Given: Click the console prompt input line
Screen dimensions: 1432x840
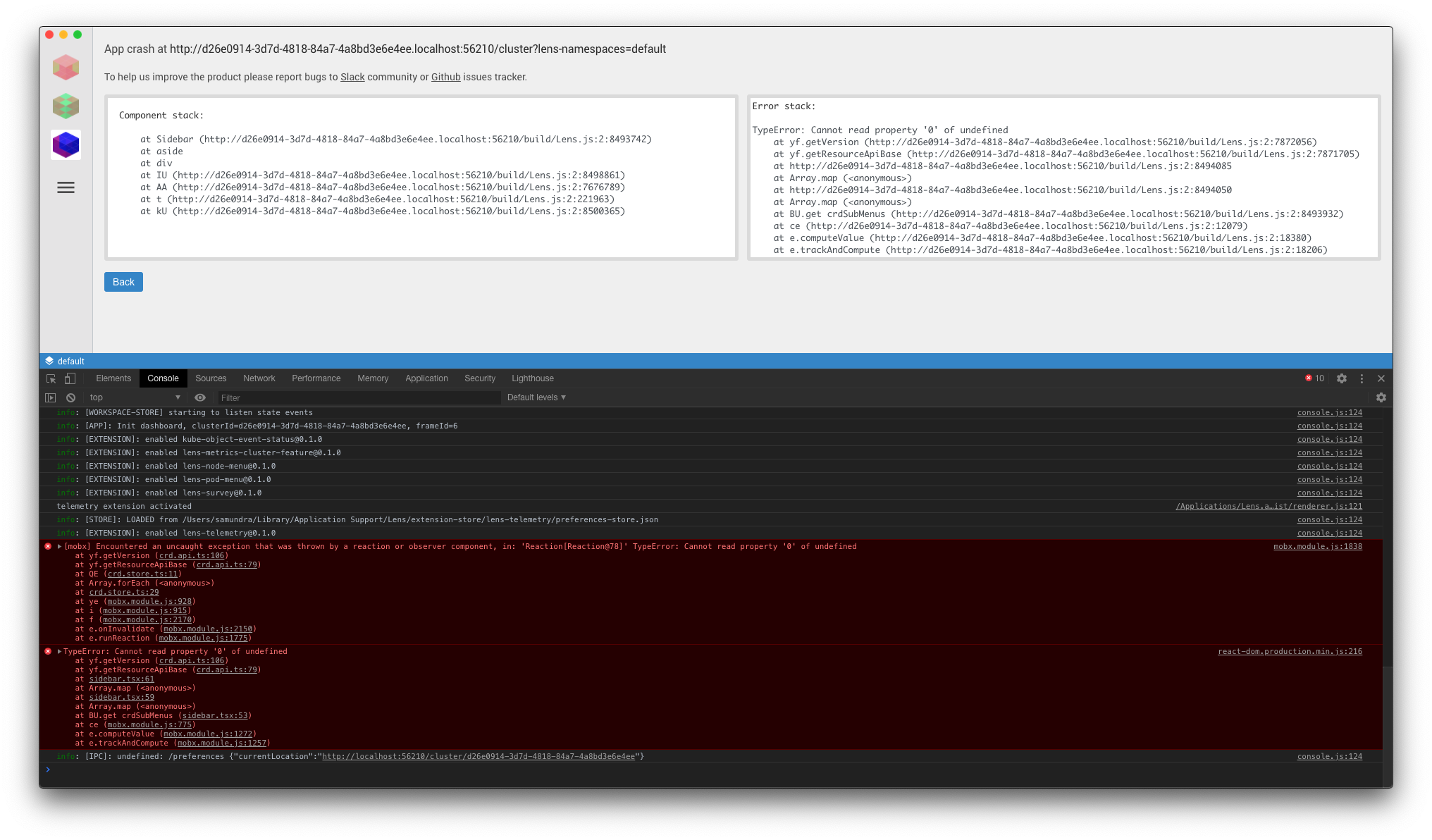Looking at the screenshot, I should pos(712,770).
